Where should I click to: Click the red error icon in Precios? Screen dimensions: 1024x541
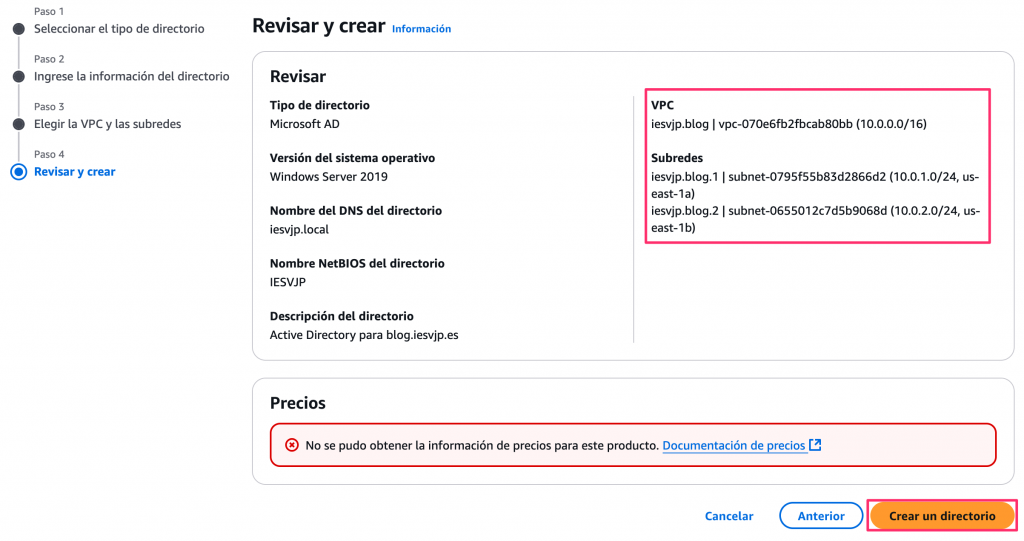292,445
